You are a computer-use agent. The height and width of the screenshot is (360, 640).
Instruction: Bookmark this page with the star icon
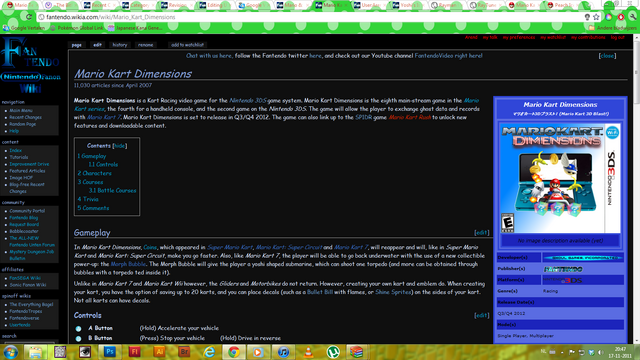(596, 17)
